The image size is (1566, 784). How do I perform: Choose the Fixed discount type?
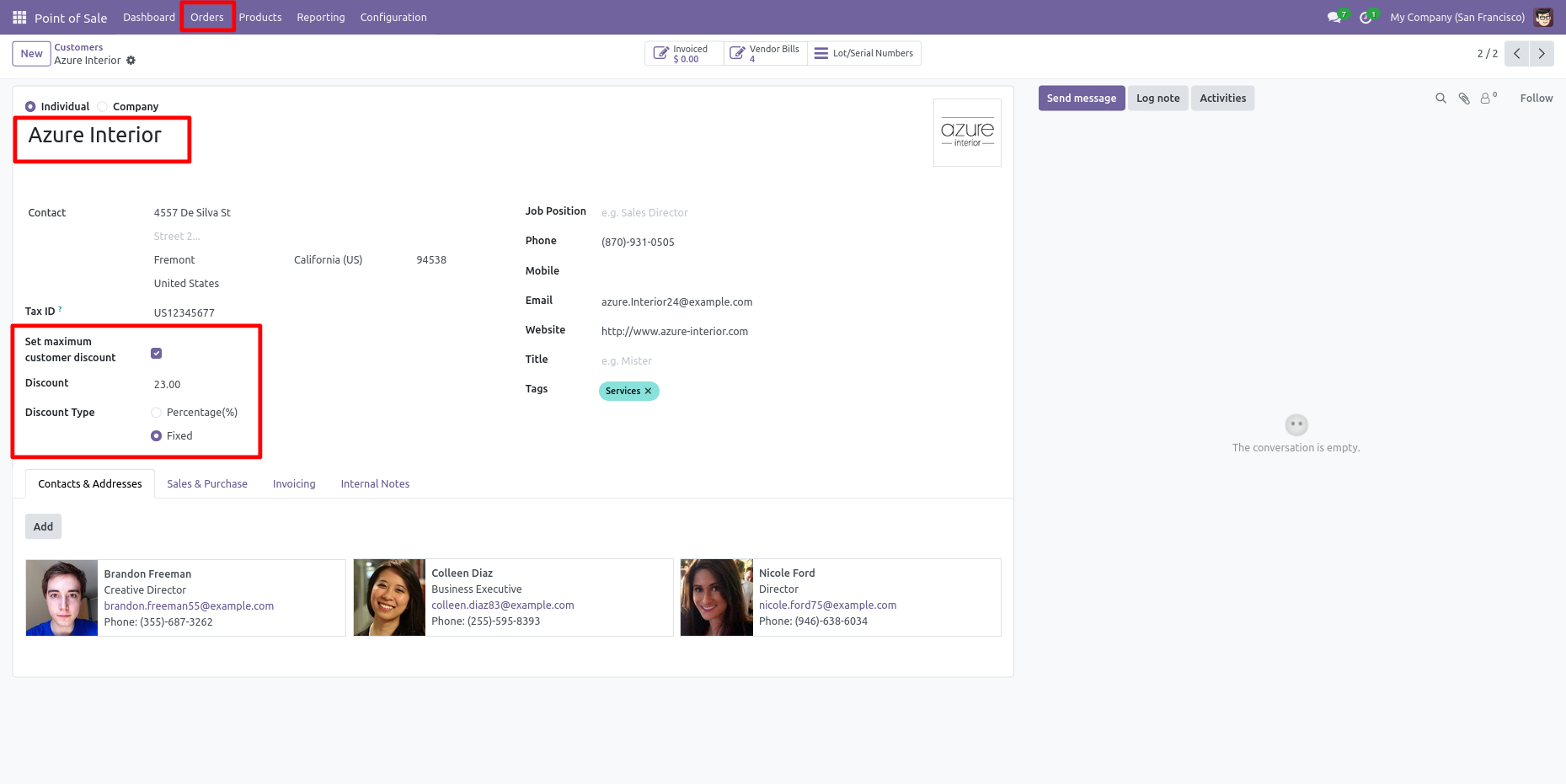click(156, 435)
